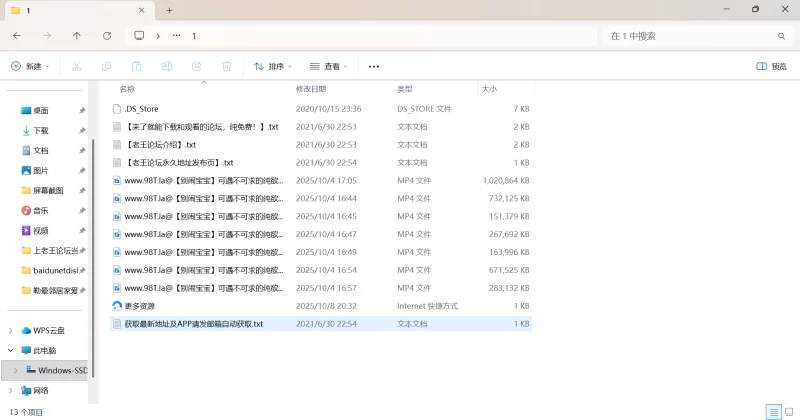Open the 查看 view dropdown
800x420 pixels.
[330, 67]
